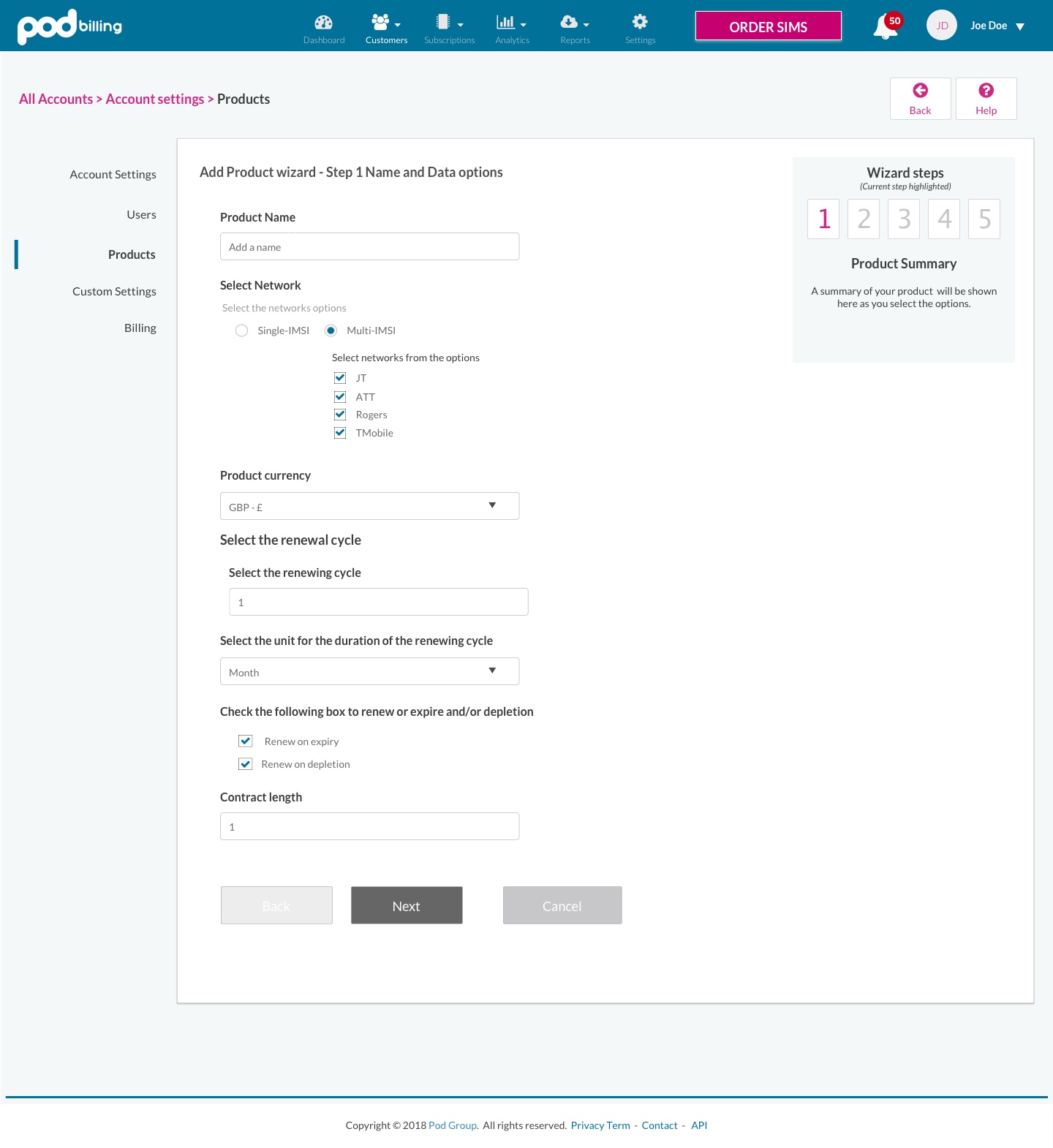Image resolution: width=1053 pixels, height=1148 pixels.
Task: Open Custom Settings in the sidebar
Action: (114, 292)
